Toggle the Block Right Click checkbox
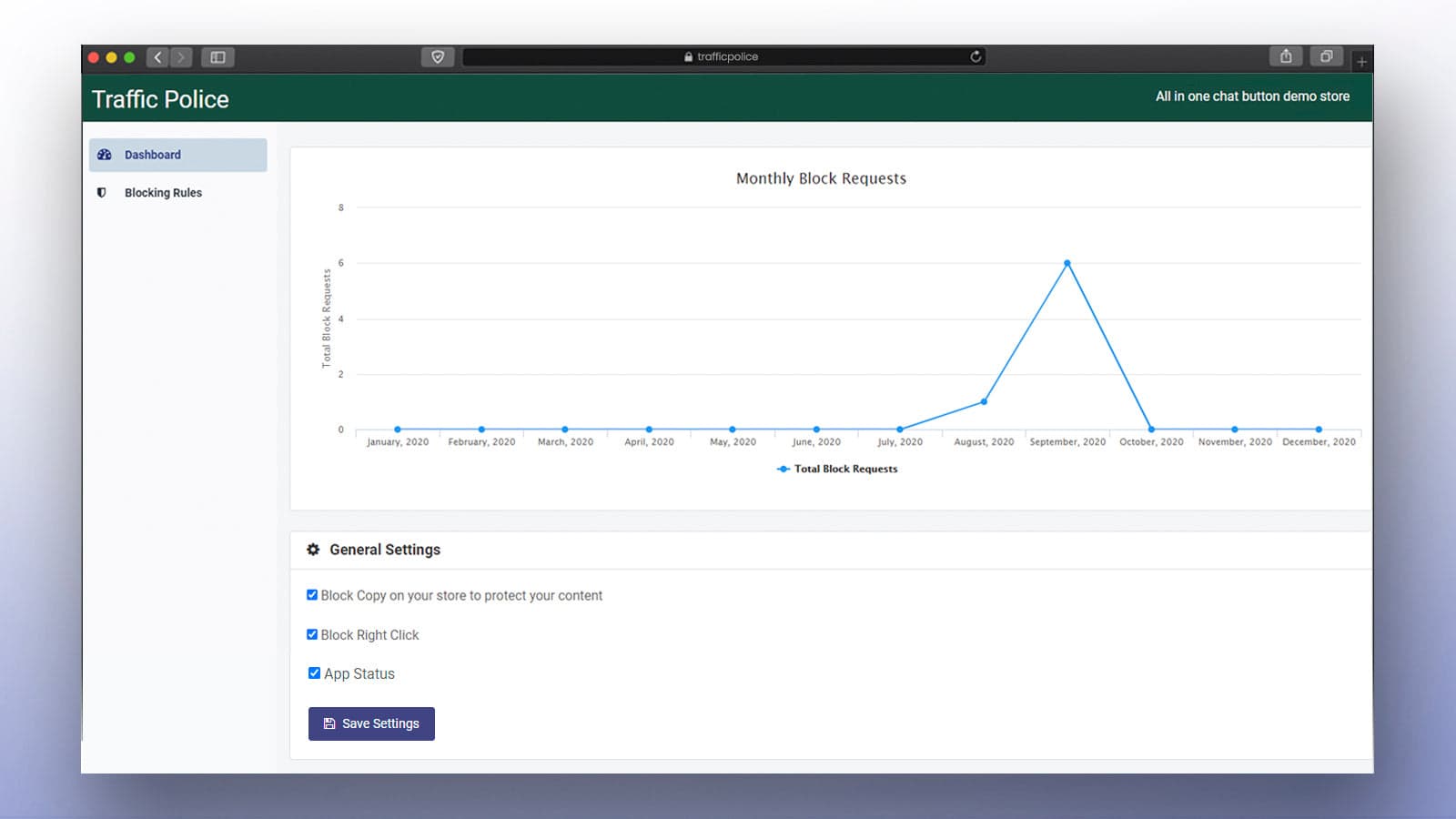Viewport: 1456px width, 819px height. click(312, 634)
